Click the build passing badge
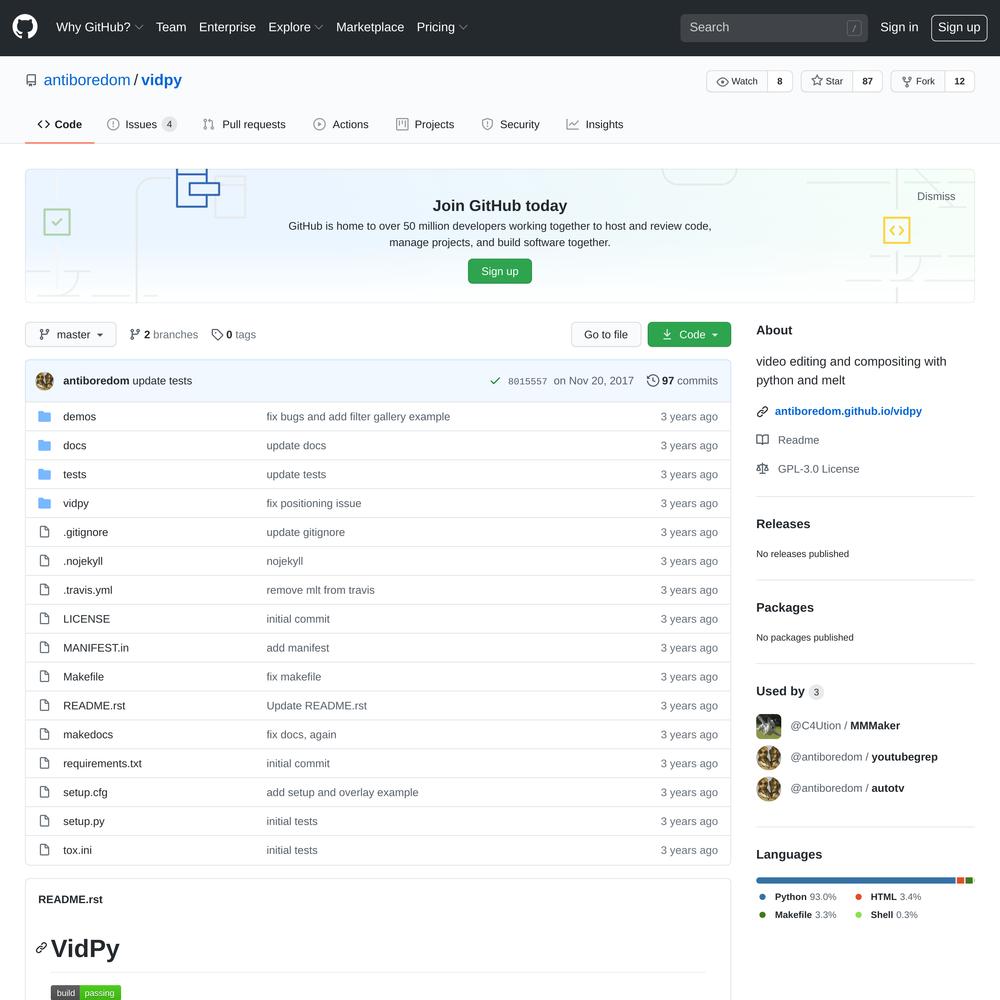This screenshot has width=1000, height=1000. 85,992
